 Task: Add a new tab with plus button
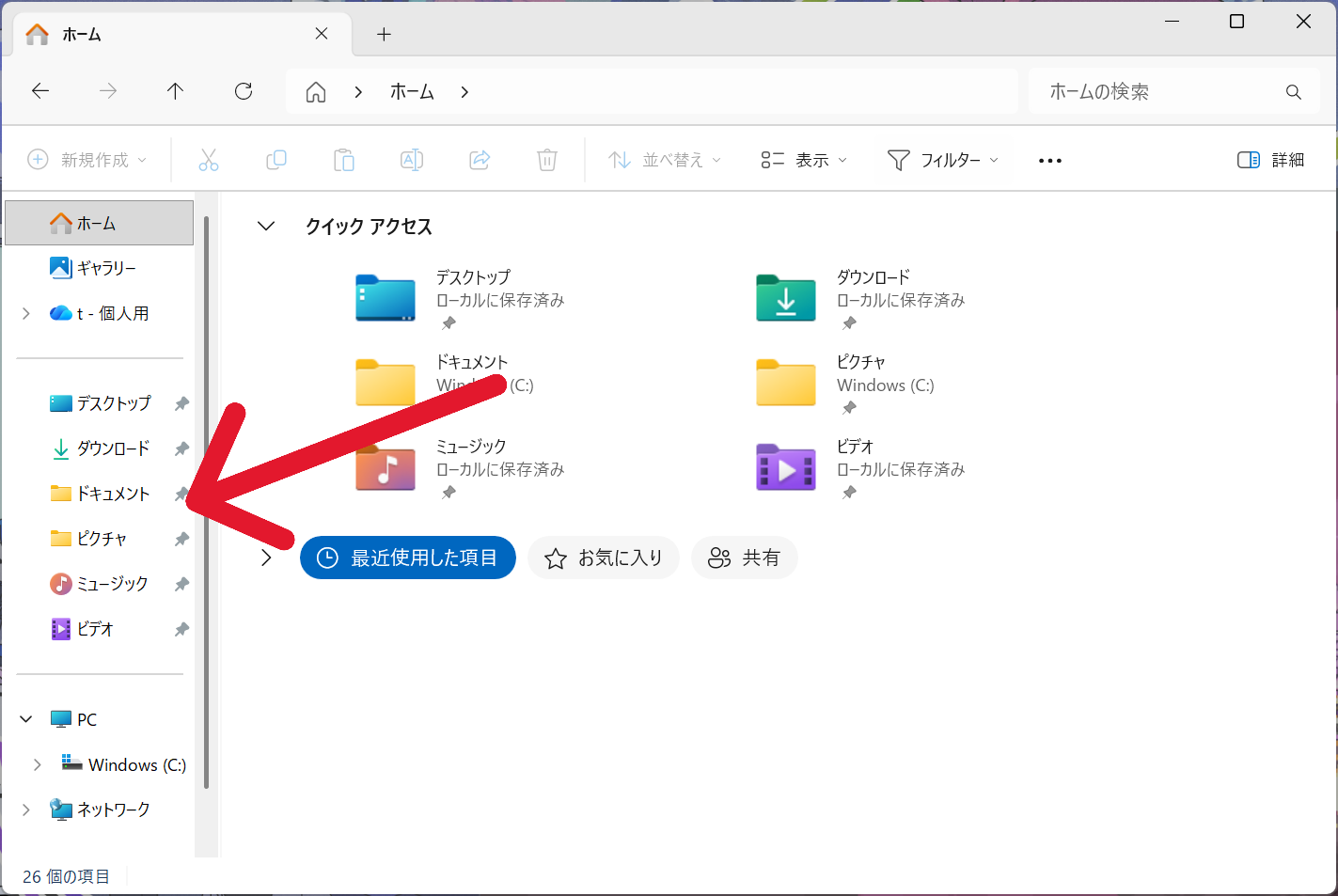384,35
